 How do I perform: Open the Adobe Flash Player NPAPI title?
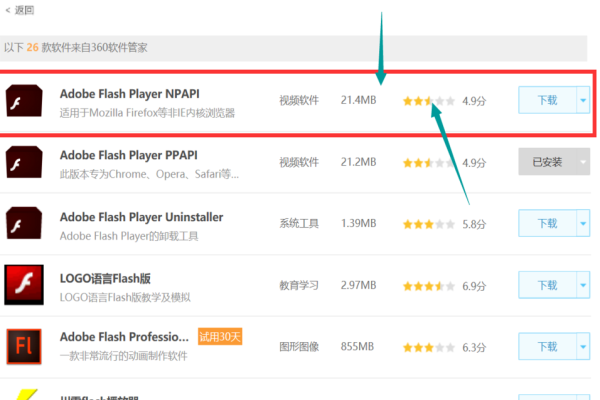pyautogui.click(x=130, y=94)
